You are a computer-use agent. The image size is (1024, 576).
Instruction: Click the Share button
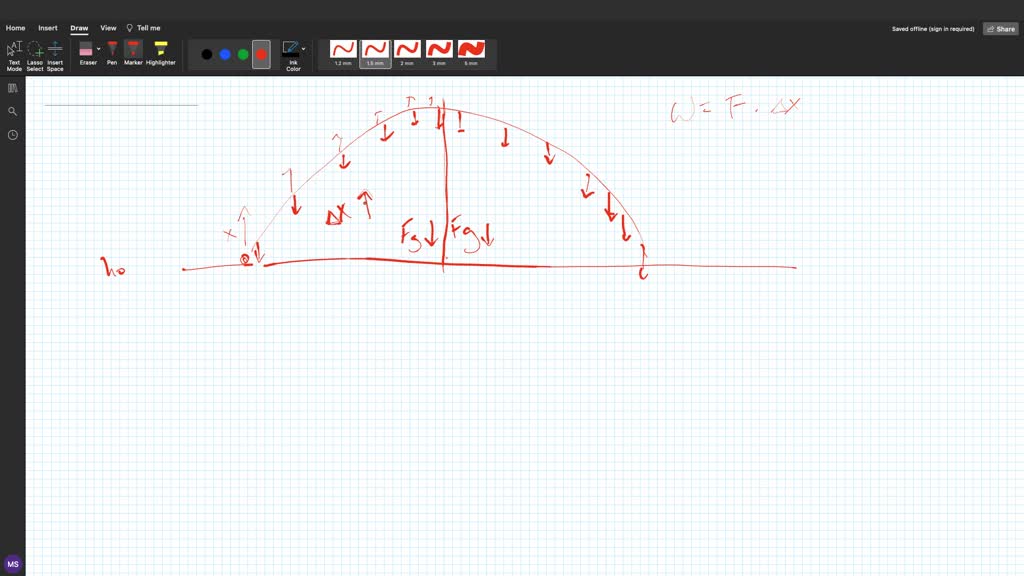(x=1000, y=28)
